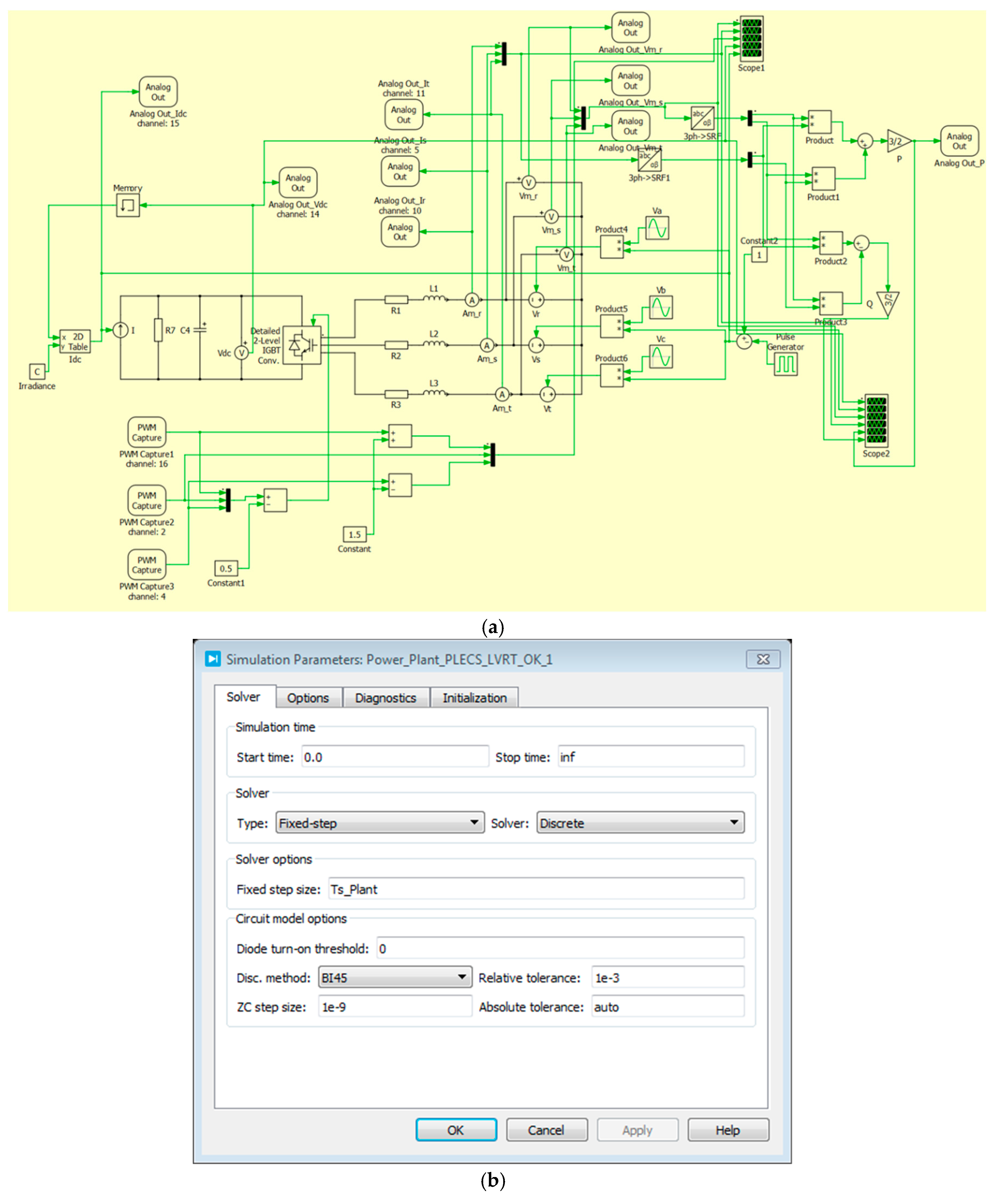
Task: Click the Vdc voltmeter symbol
Action: (x=242, y=353)
